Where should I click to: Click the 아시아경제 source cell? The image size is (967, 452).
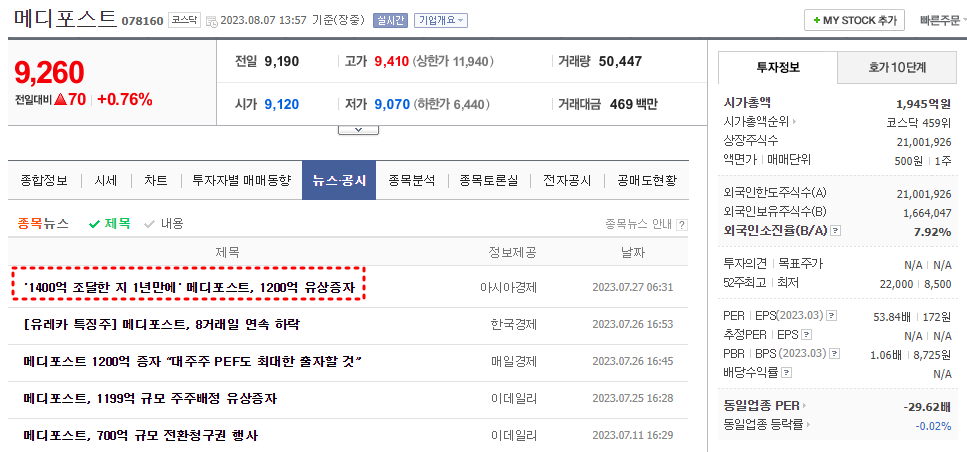pos(509,287)
